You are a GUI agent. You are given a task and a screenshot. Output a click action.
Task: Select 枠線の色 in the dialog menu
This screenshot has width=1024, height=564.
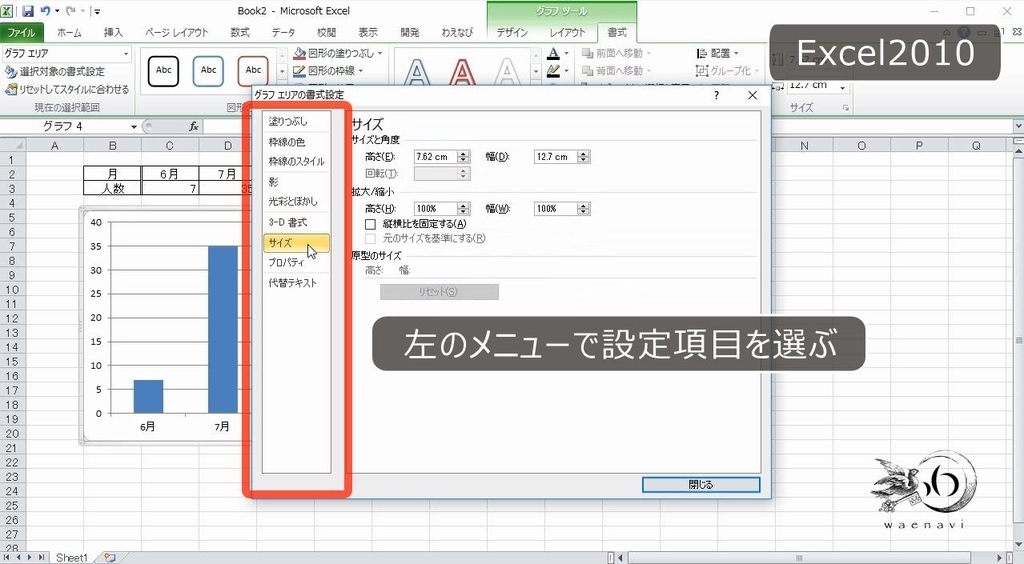pos(296,142)
